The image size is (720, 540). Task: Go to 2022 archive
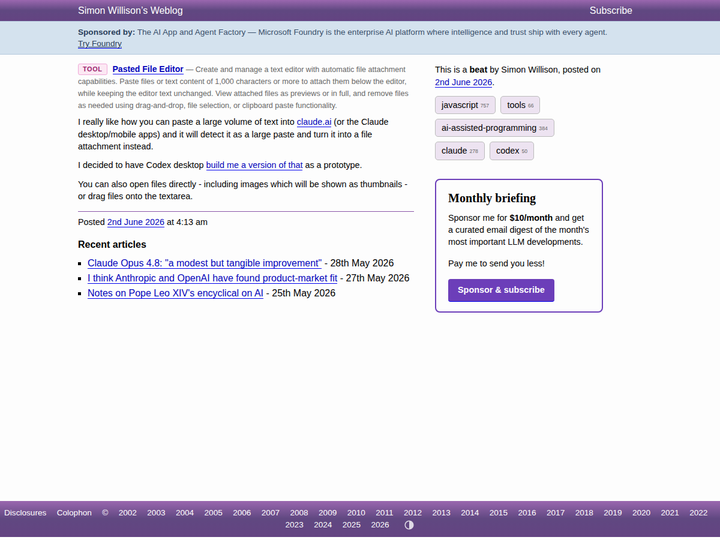(698, 512)
